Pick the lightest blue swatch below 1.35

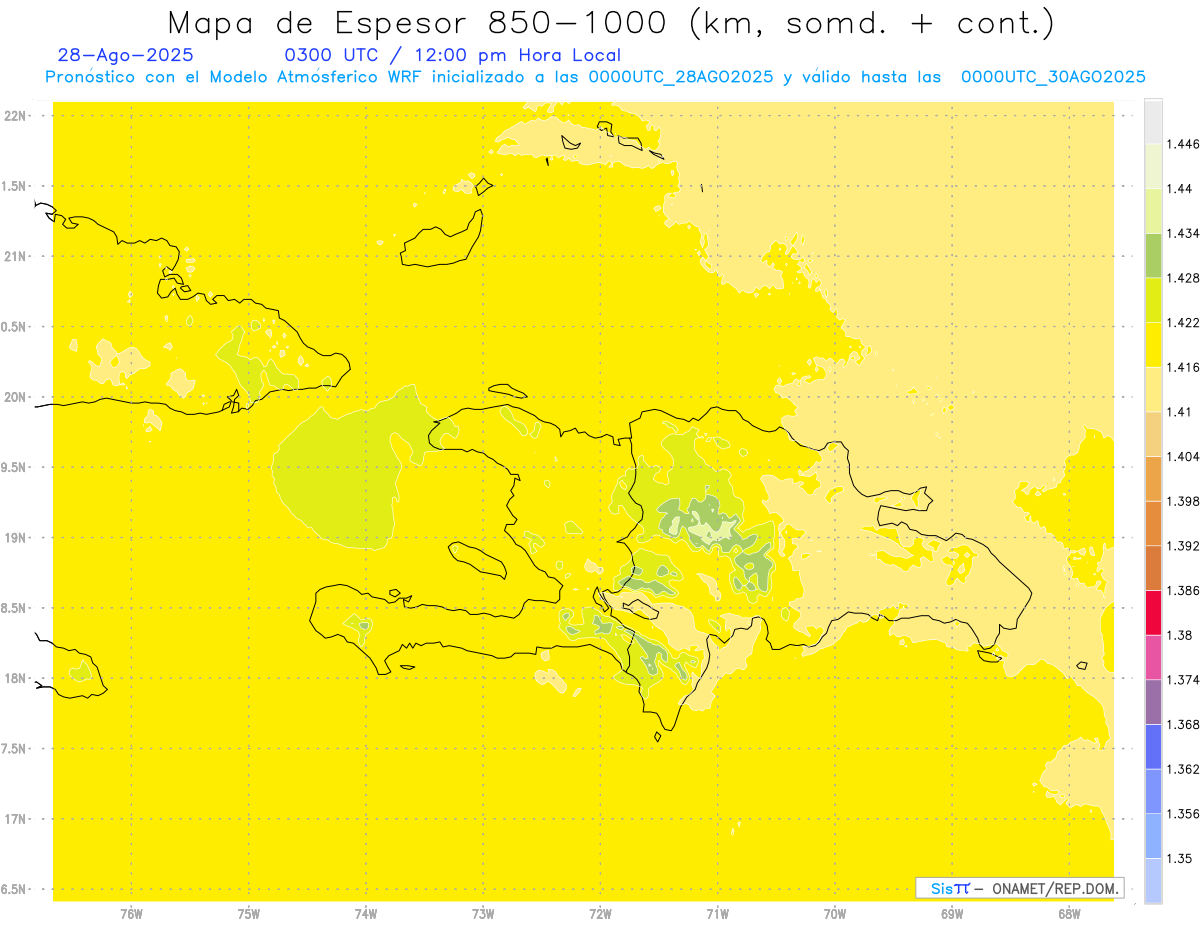click(1153, 881)
